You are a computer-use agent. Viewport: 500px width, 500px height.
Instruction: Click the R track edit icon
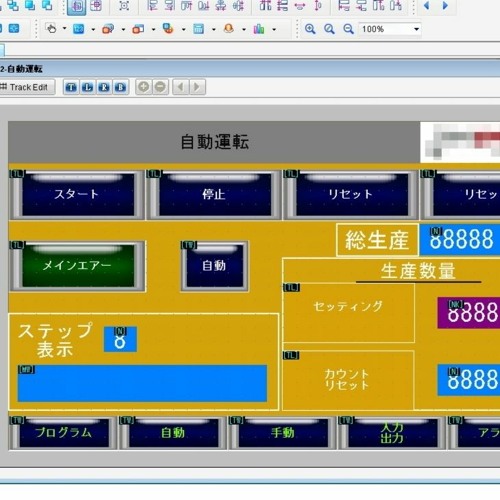coord(104,87)
